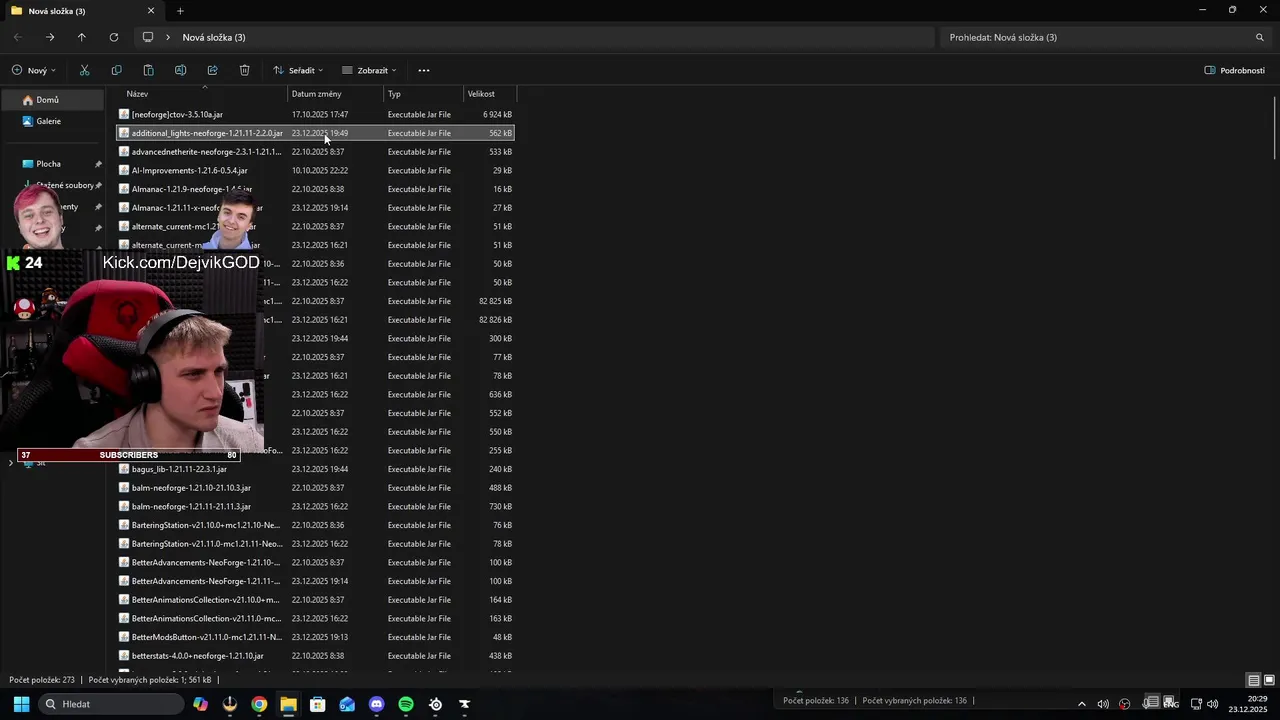This screenshot has height=720, width=1280.
Task: Click the Paste clipboard icon
Action: point(148,70)
